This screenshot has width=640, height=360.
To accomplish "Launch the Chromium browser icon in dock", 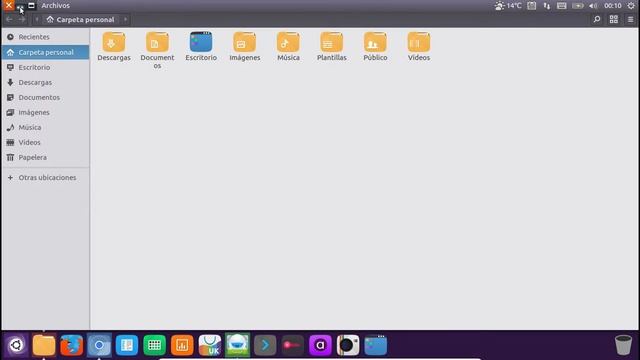I will [99, 345].
